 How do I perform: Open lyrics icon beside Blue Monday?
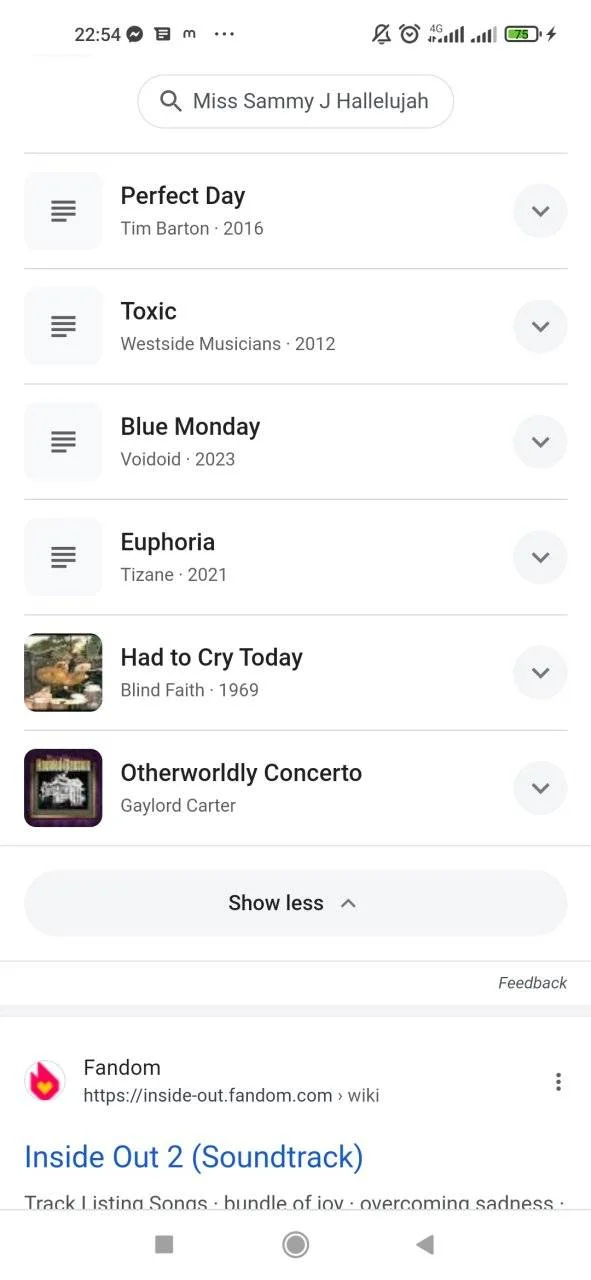[63, 441]
